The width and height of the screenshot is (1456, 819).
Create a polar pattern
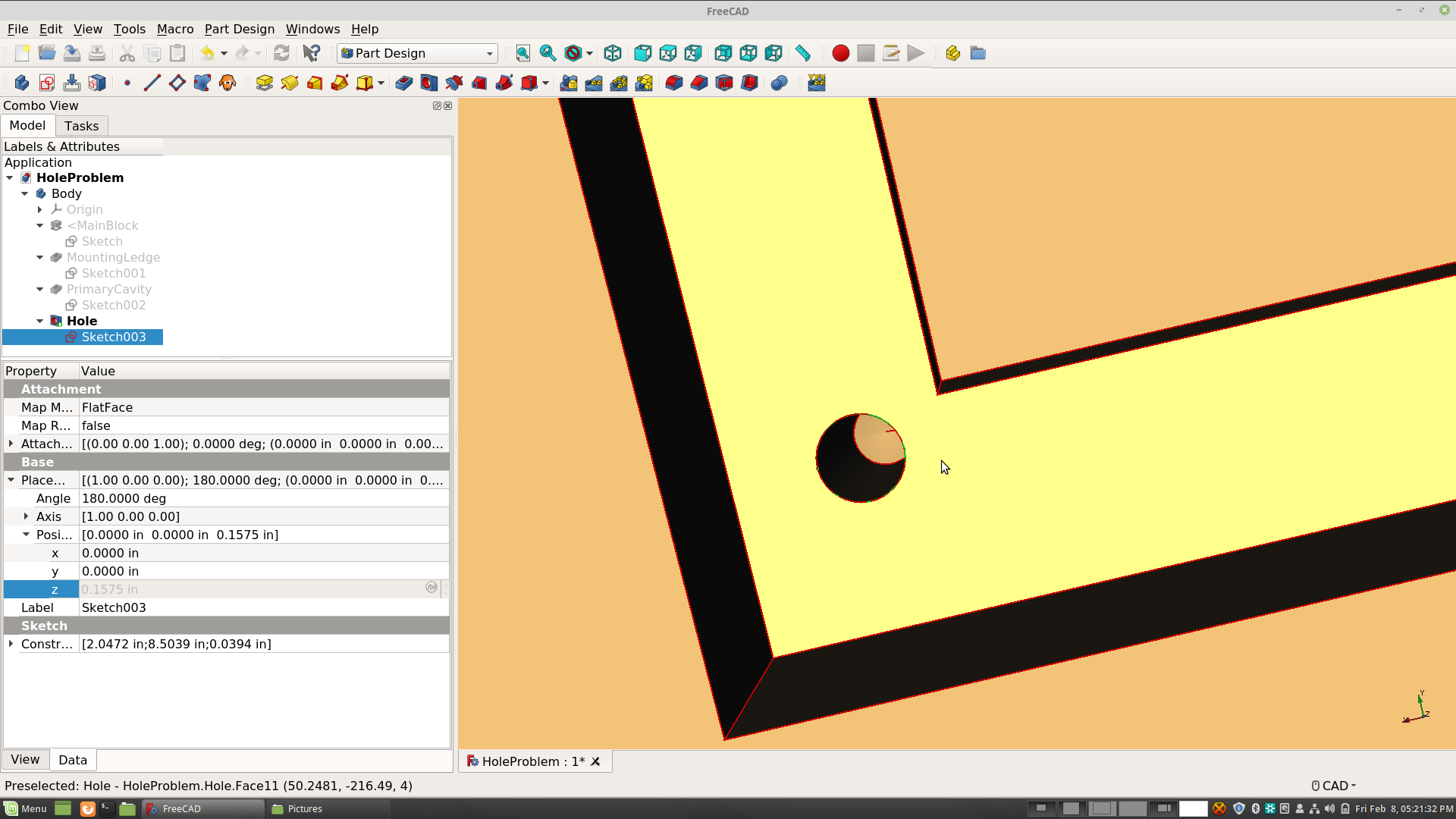click(620, 83)
